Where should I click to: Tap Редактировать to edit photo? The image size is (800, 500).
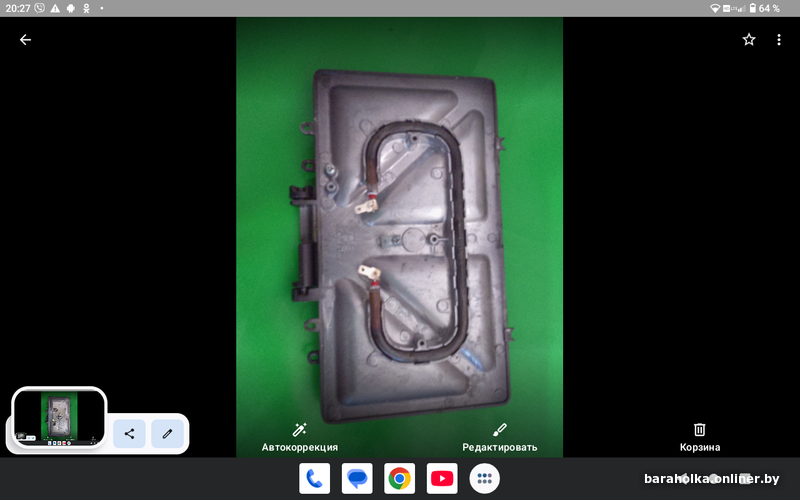pyautogui.click(x=499, y=438)
